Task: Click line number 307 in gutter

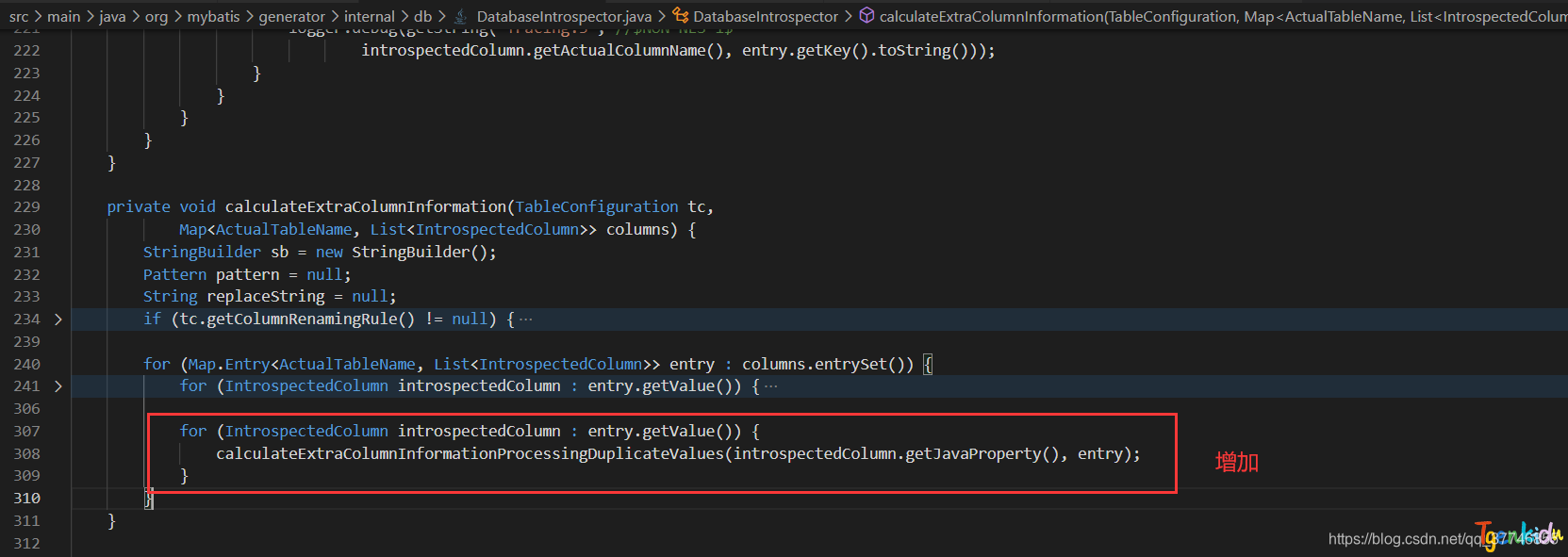Action: [x=26, y=432]
